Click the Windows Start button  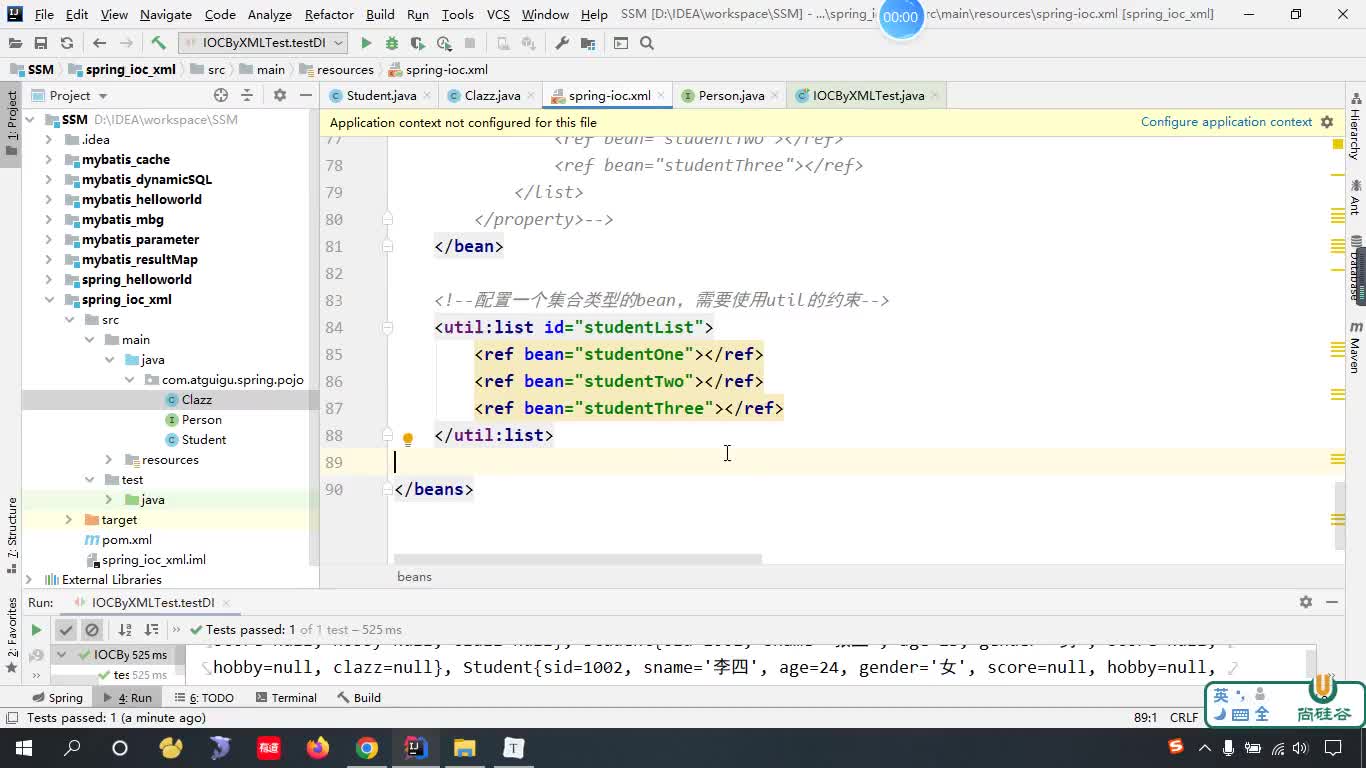click(23, 748)
